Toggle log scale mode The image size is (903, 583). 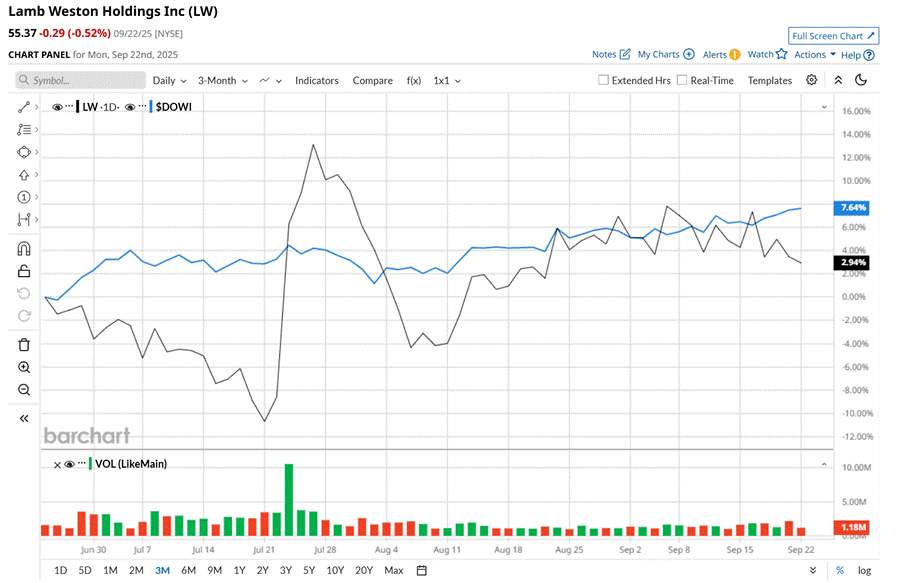864,570
